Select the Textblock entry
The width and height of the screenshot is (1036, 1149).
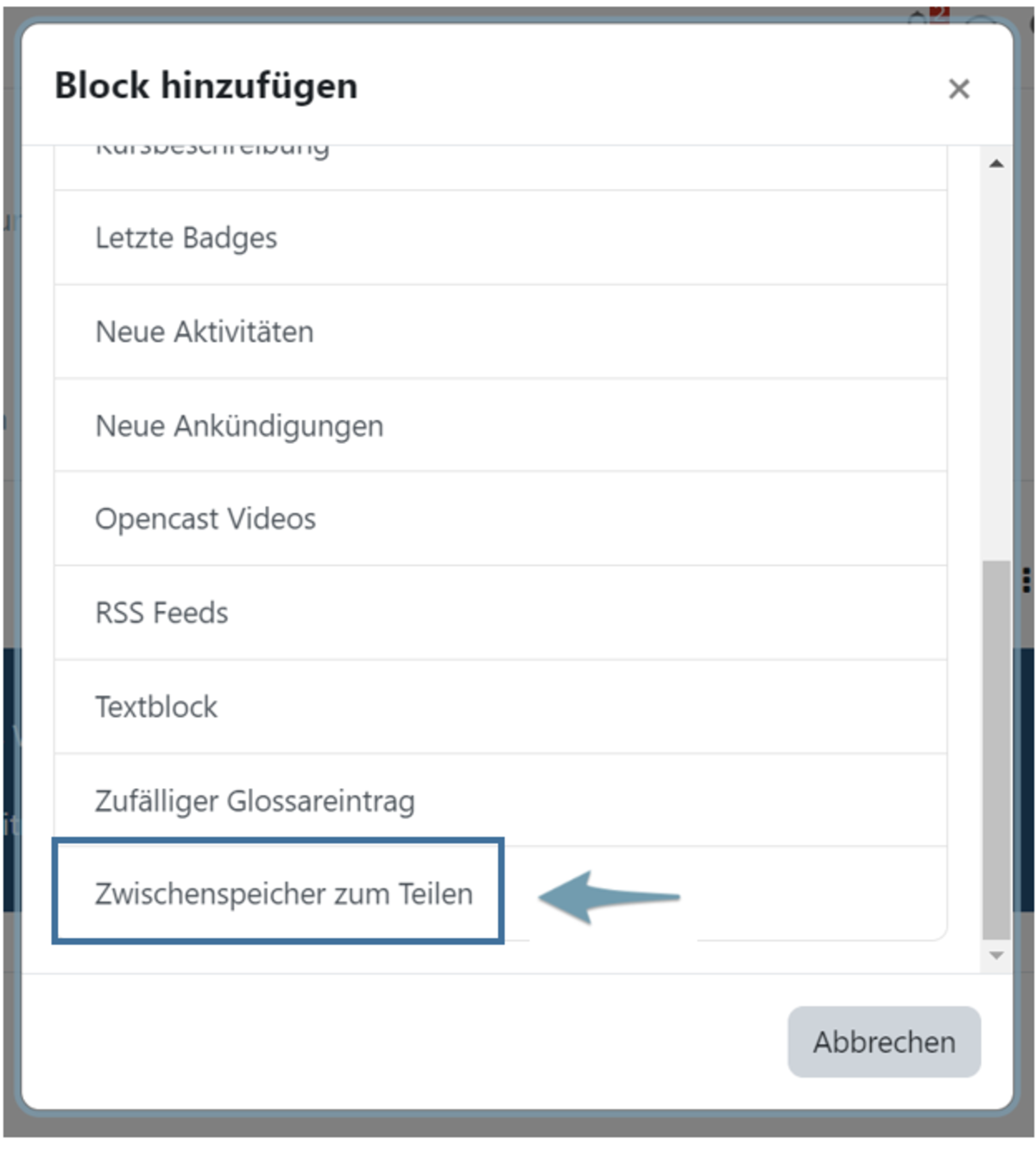[x=156, y=708]
